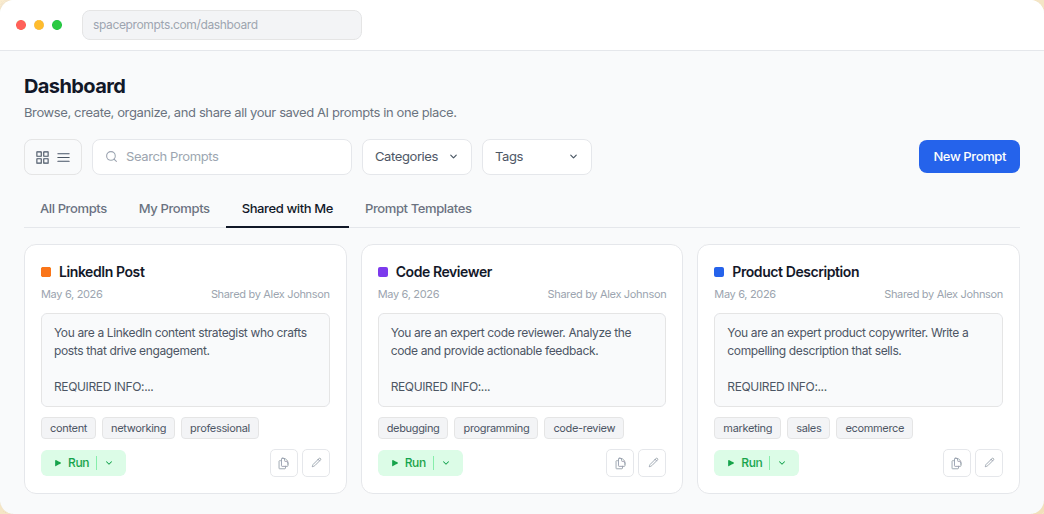Screen dimensions: 1044x514
Task: Edit the LinkedIn Post prompt
Action: 316,463
